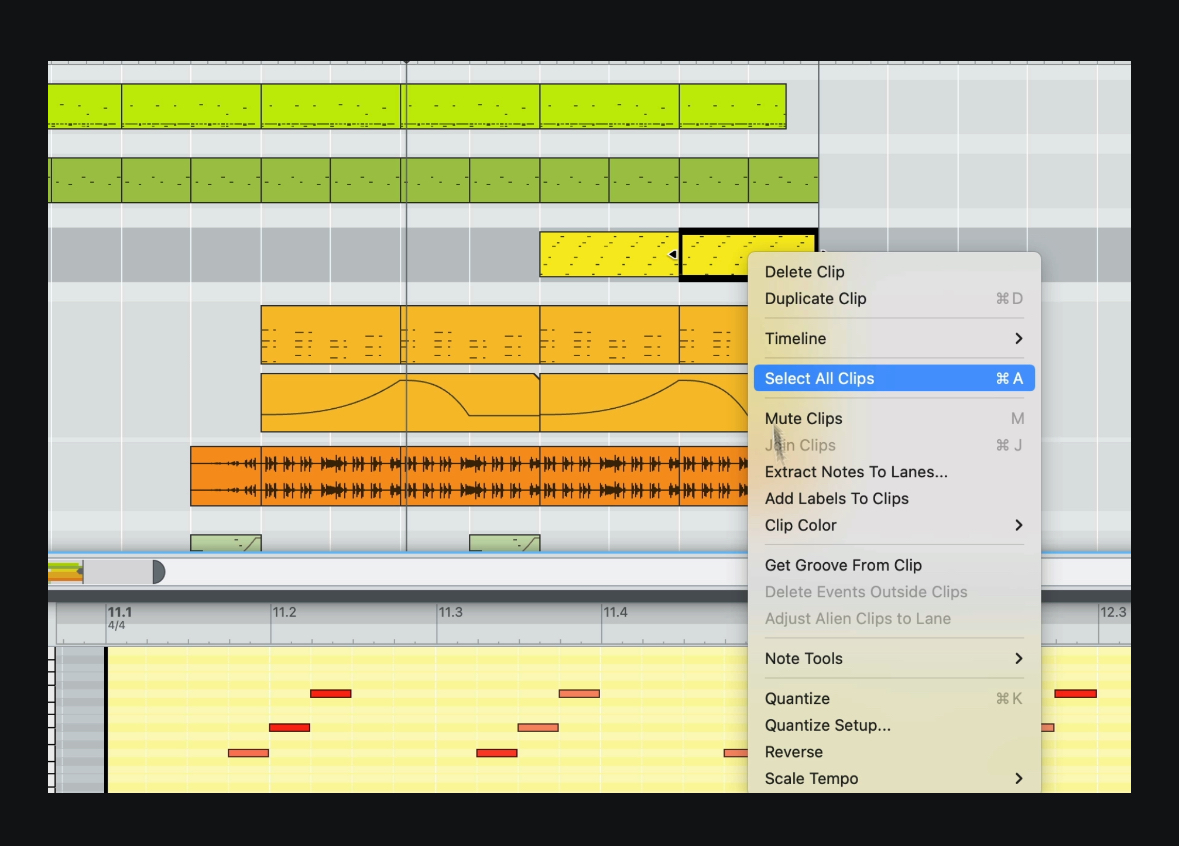
Task: Choose Duplicate Clip in context menu
Action: click(x=894, y=299)
